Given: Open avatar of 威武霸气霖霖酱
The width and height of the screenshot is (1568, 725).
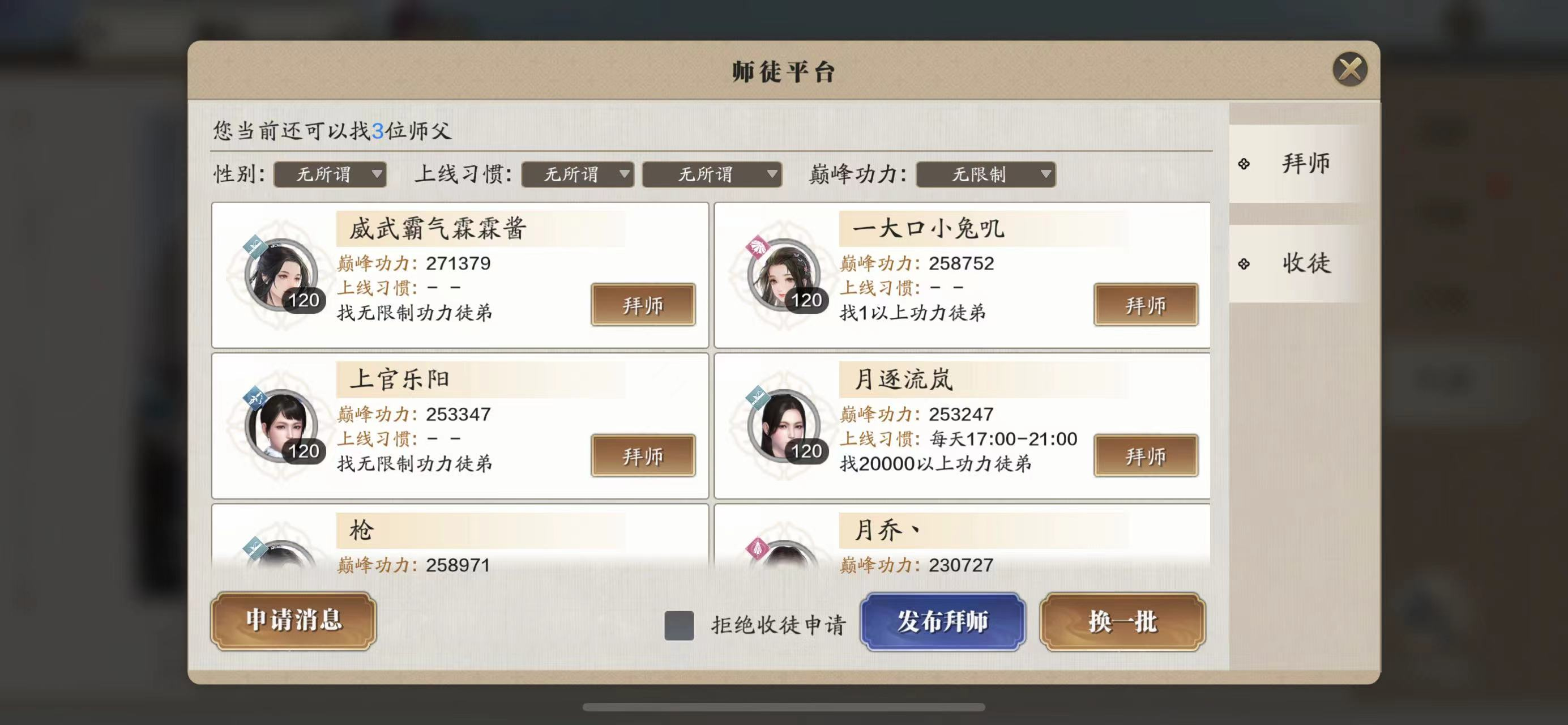Looking at the screenshot, I should click(281, 275).
